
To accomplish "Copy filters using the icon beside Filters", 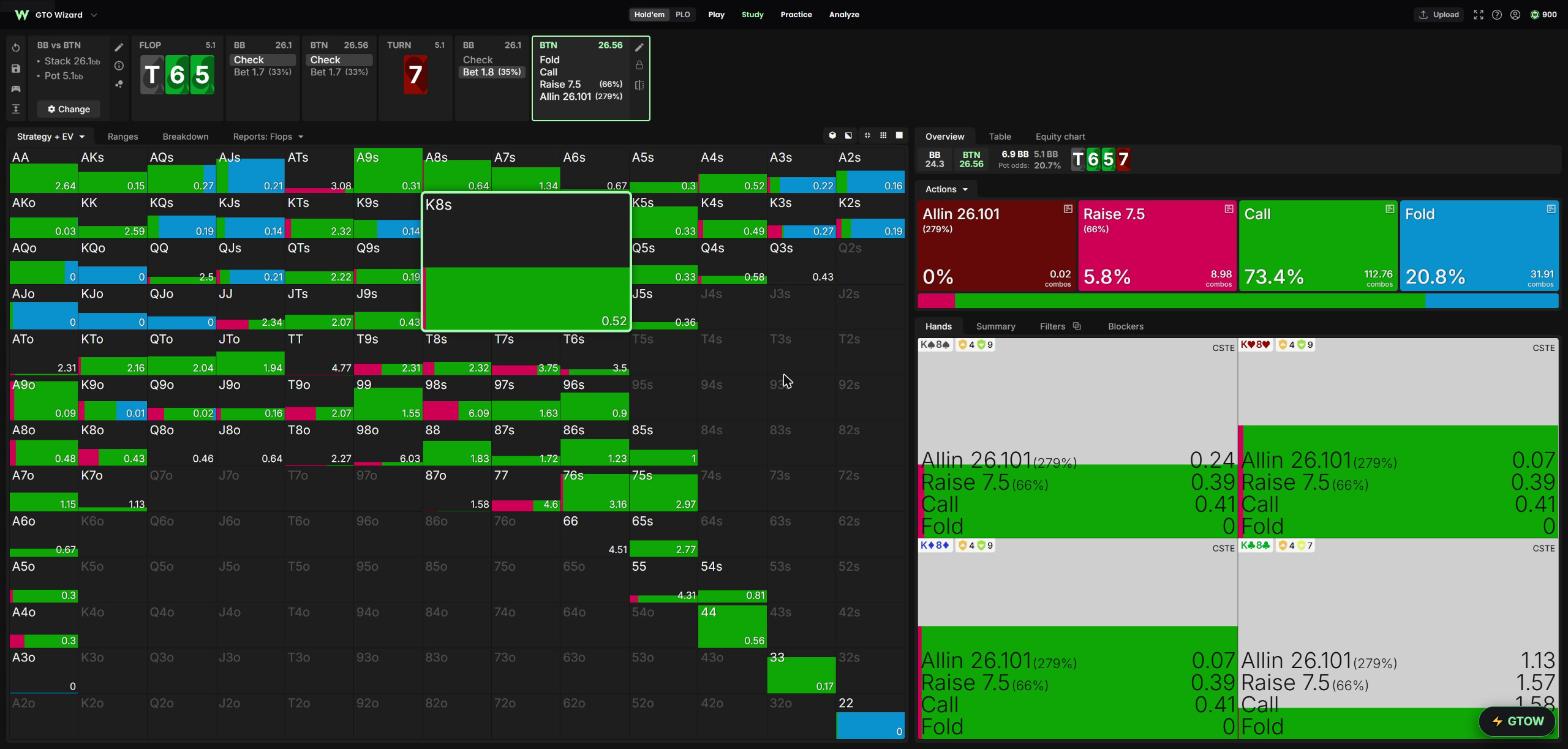I will tap(1077, 326).
